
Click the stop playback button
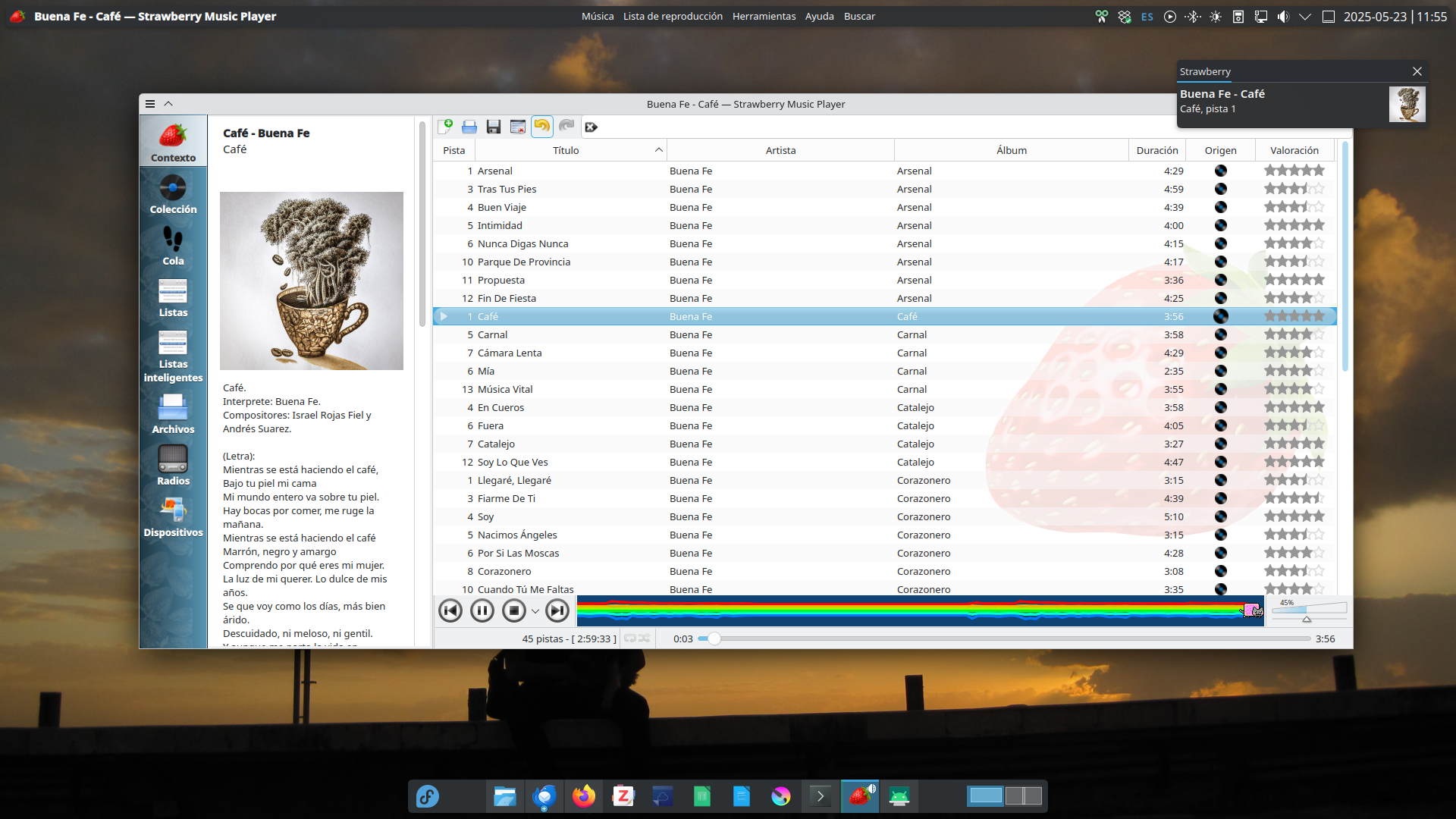click(514, 610)
